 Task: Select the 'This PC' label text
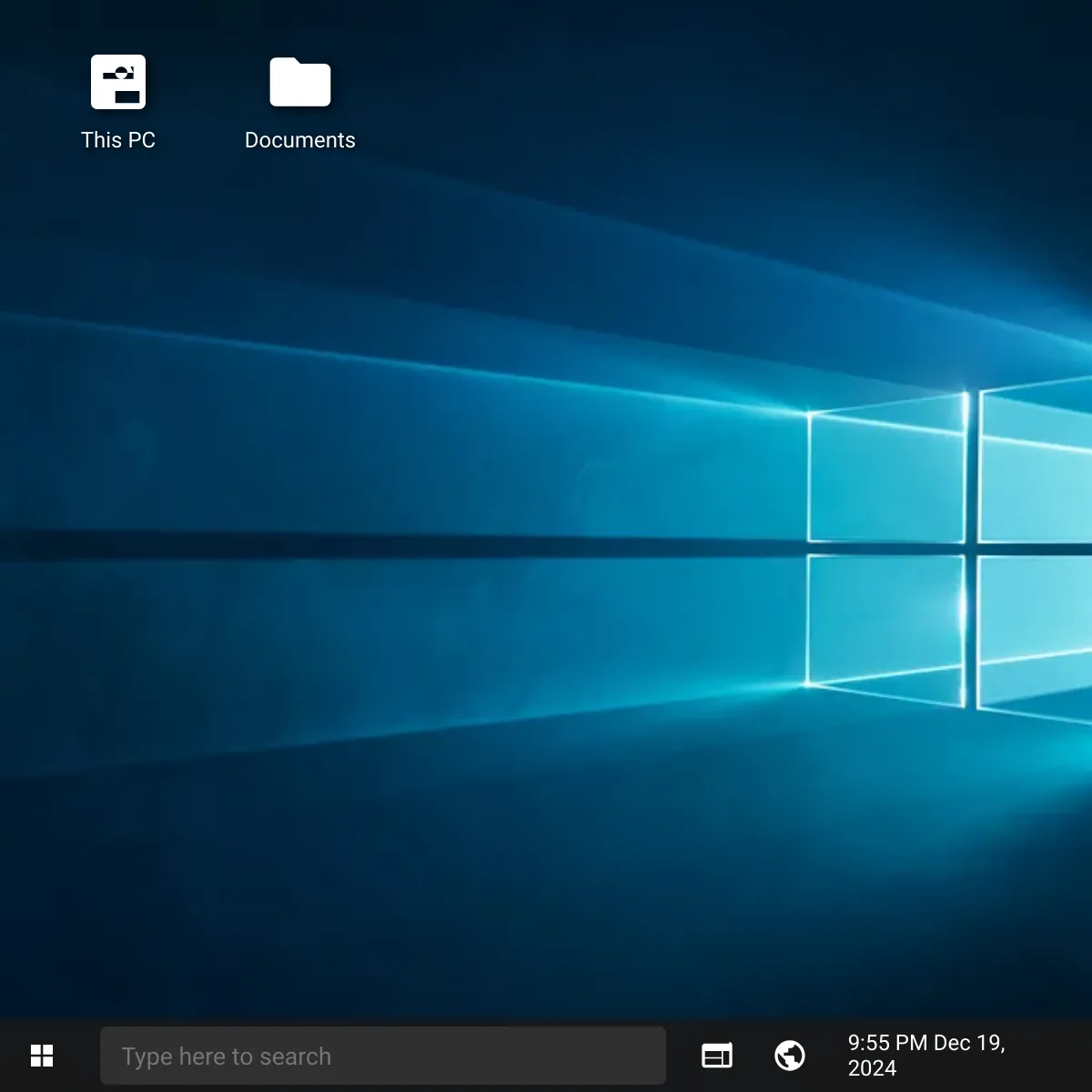(118, 140)
